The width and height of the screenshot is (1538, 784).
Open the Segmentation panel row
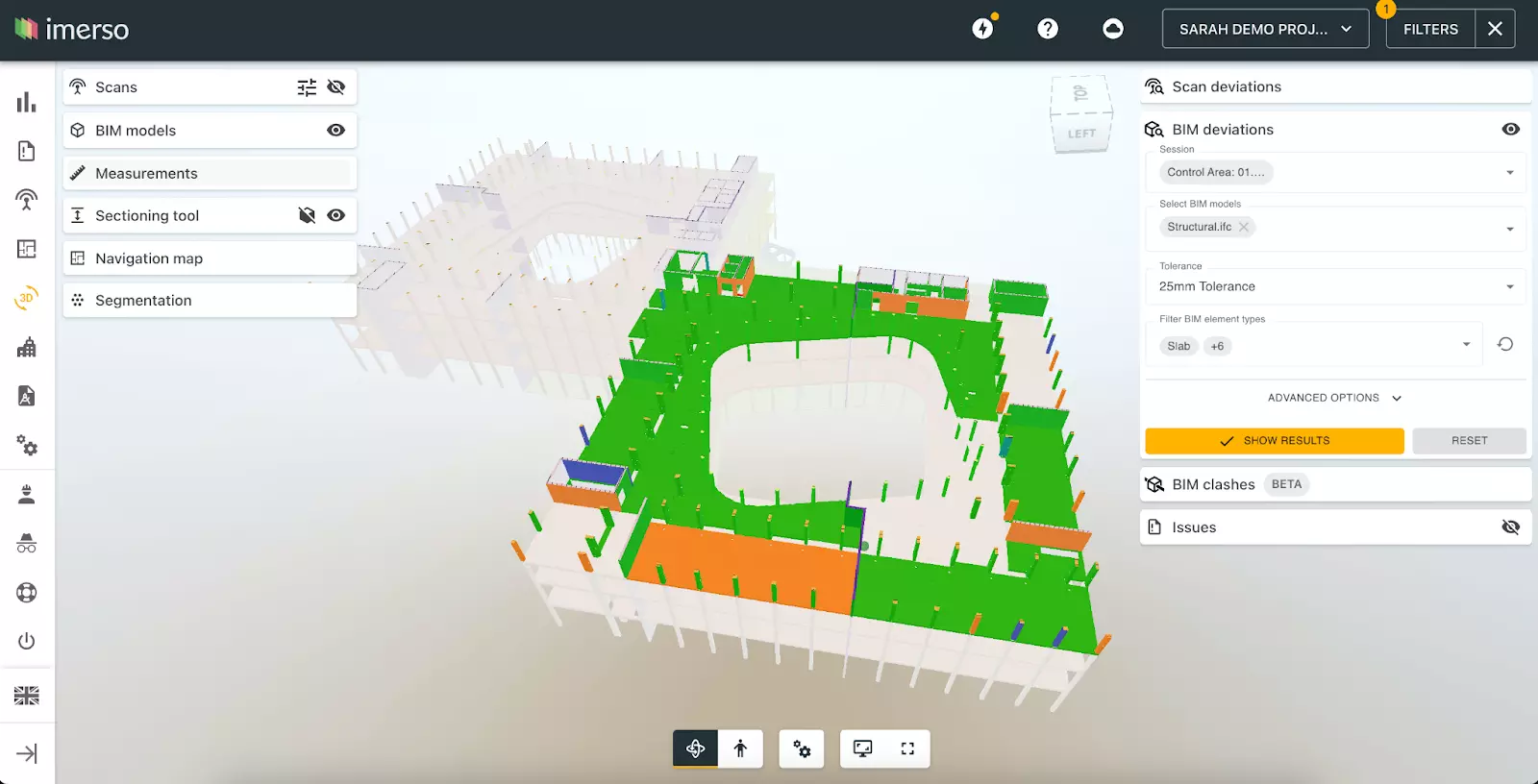210,301
